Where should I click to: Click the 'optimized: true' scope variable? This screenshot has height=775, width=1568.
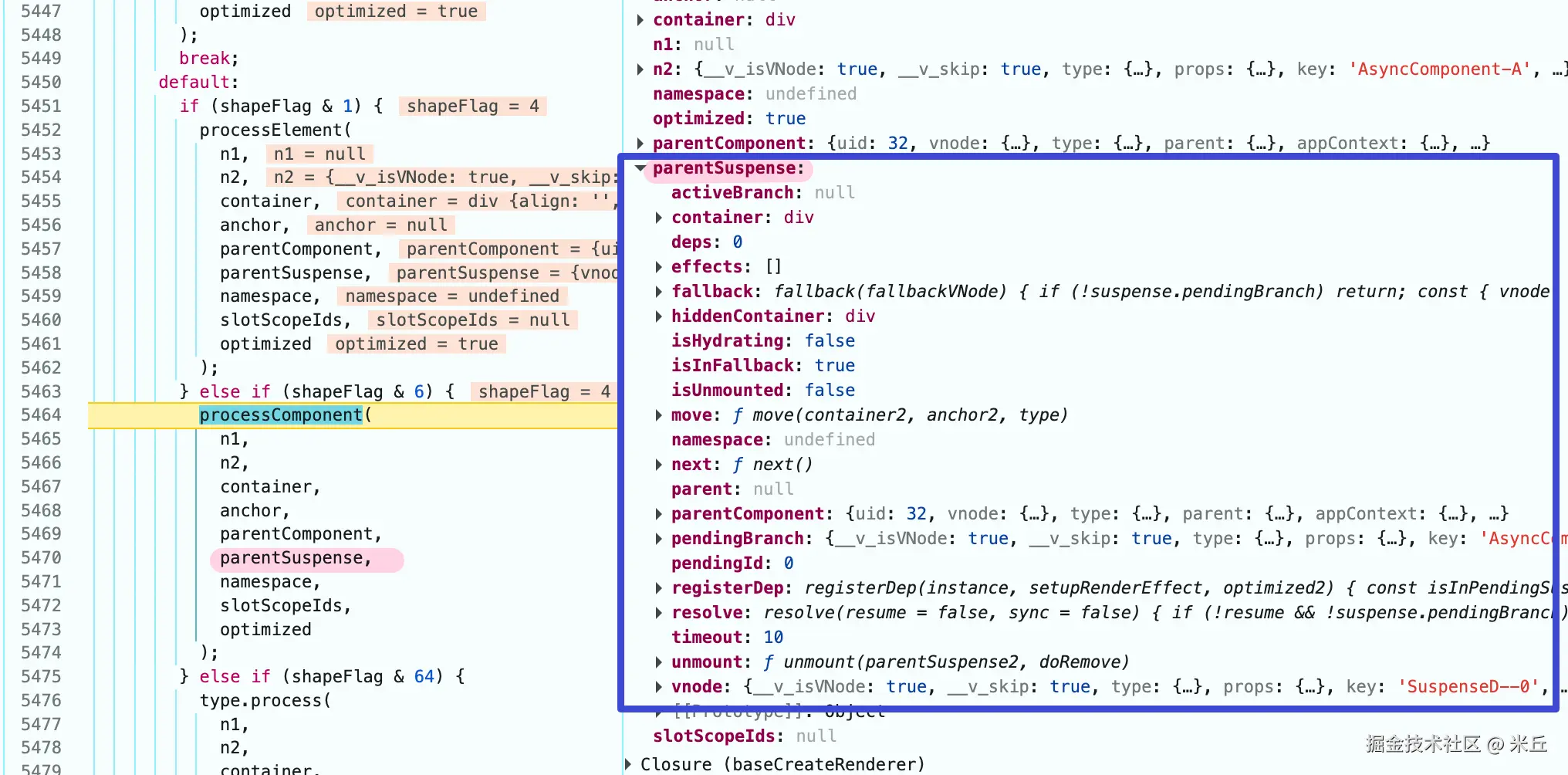point(729,119)
